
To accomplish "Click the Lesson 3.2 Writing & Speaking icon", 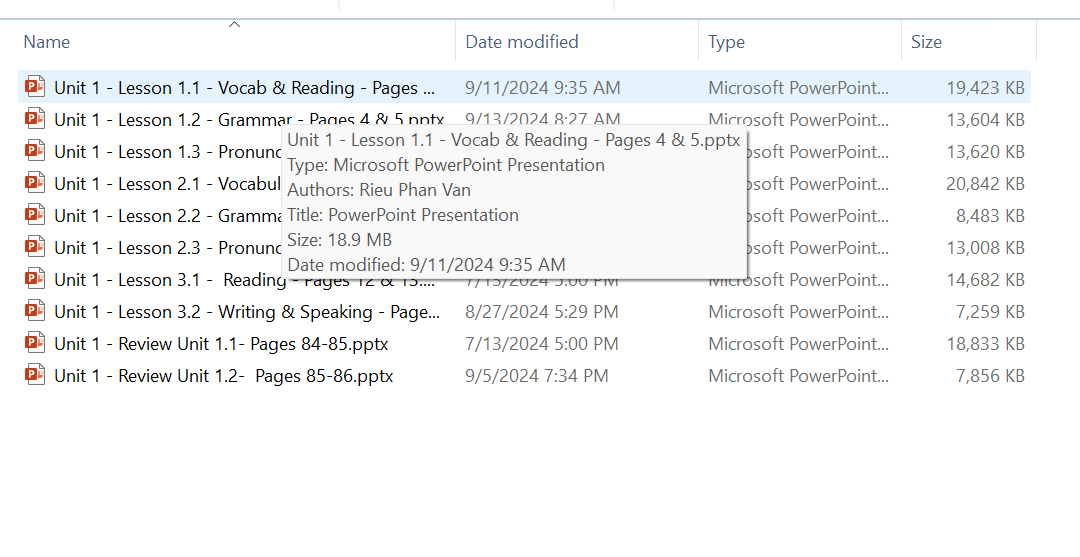I will click(x=36, y=311).
